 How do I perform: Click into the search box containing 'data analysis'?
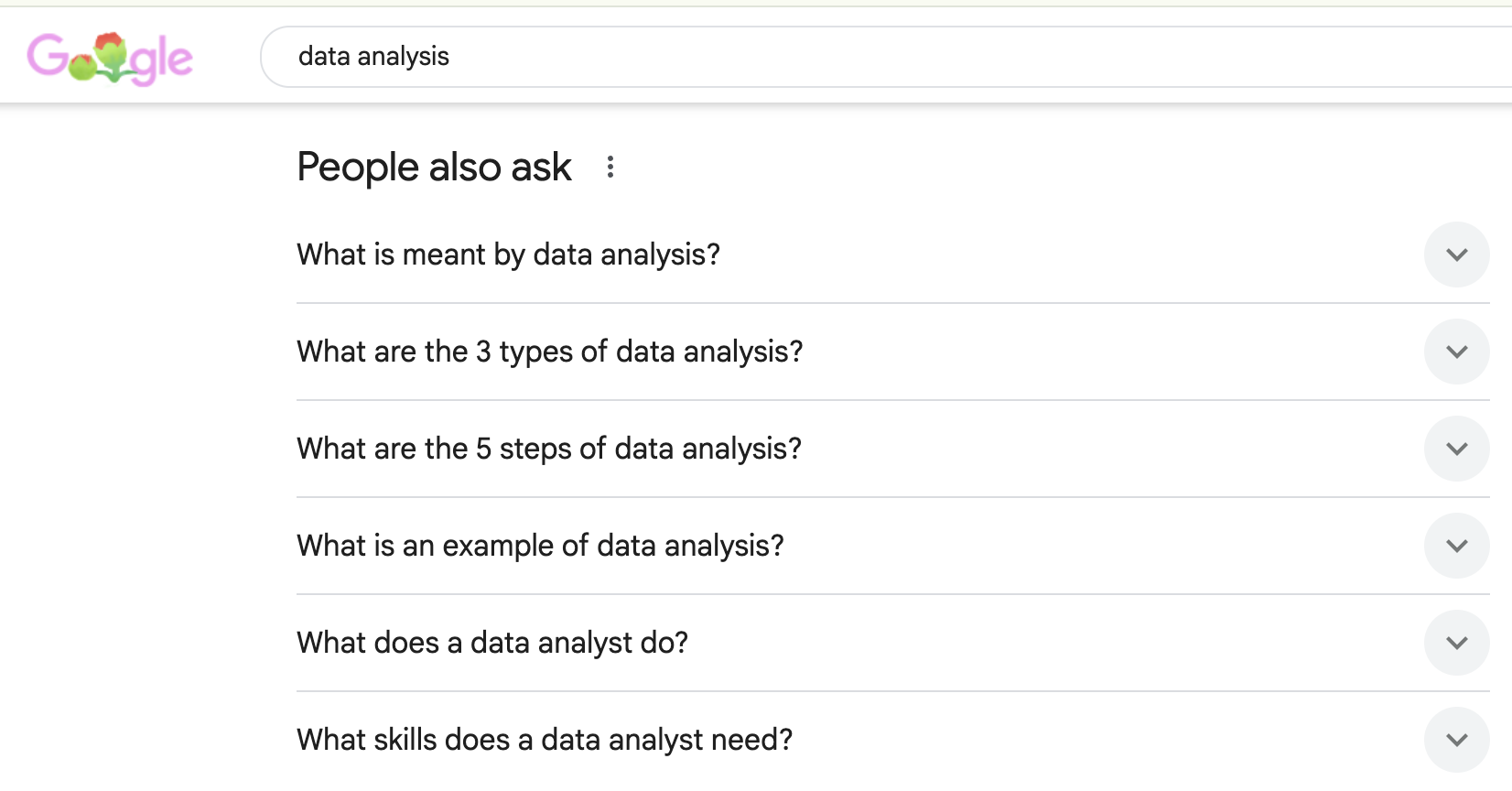886,57
